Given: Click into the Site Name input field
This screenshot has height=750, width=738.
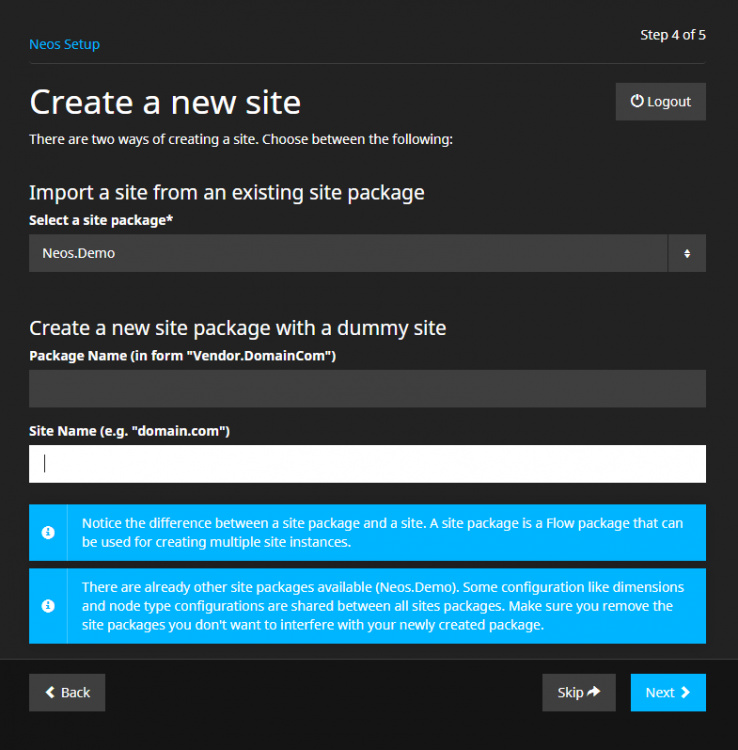Looking at the screenshot, I should point(367,464).
